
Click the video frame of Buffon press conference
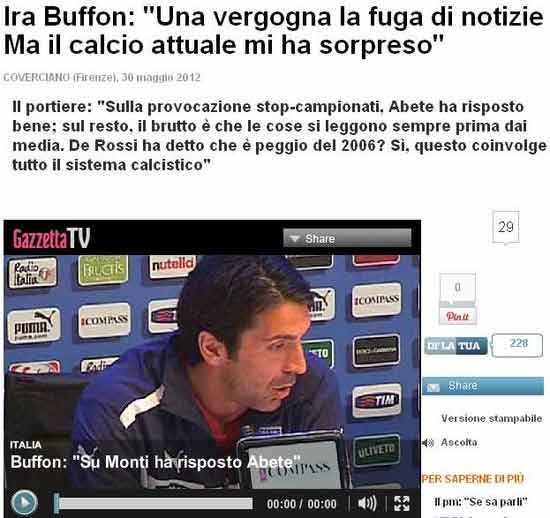point(212,372)
